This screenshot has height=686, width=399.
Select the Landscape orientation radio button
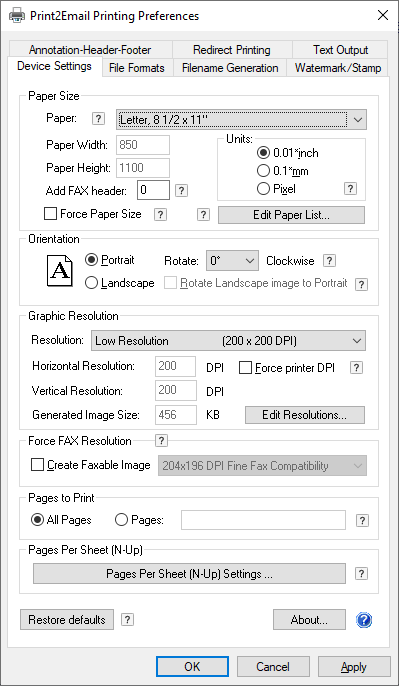pyautogui.click(x=91, y=283)
